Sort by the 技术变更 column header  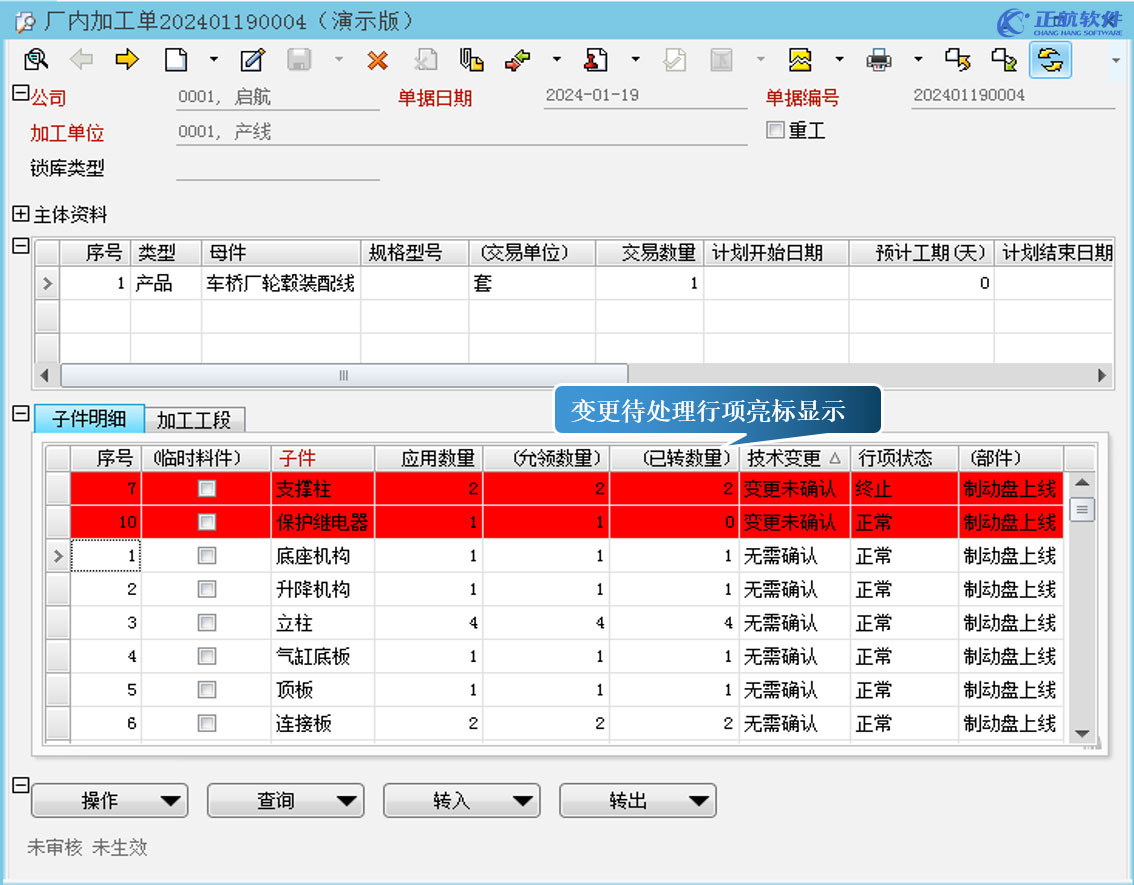793,458
